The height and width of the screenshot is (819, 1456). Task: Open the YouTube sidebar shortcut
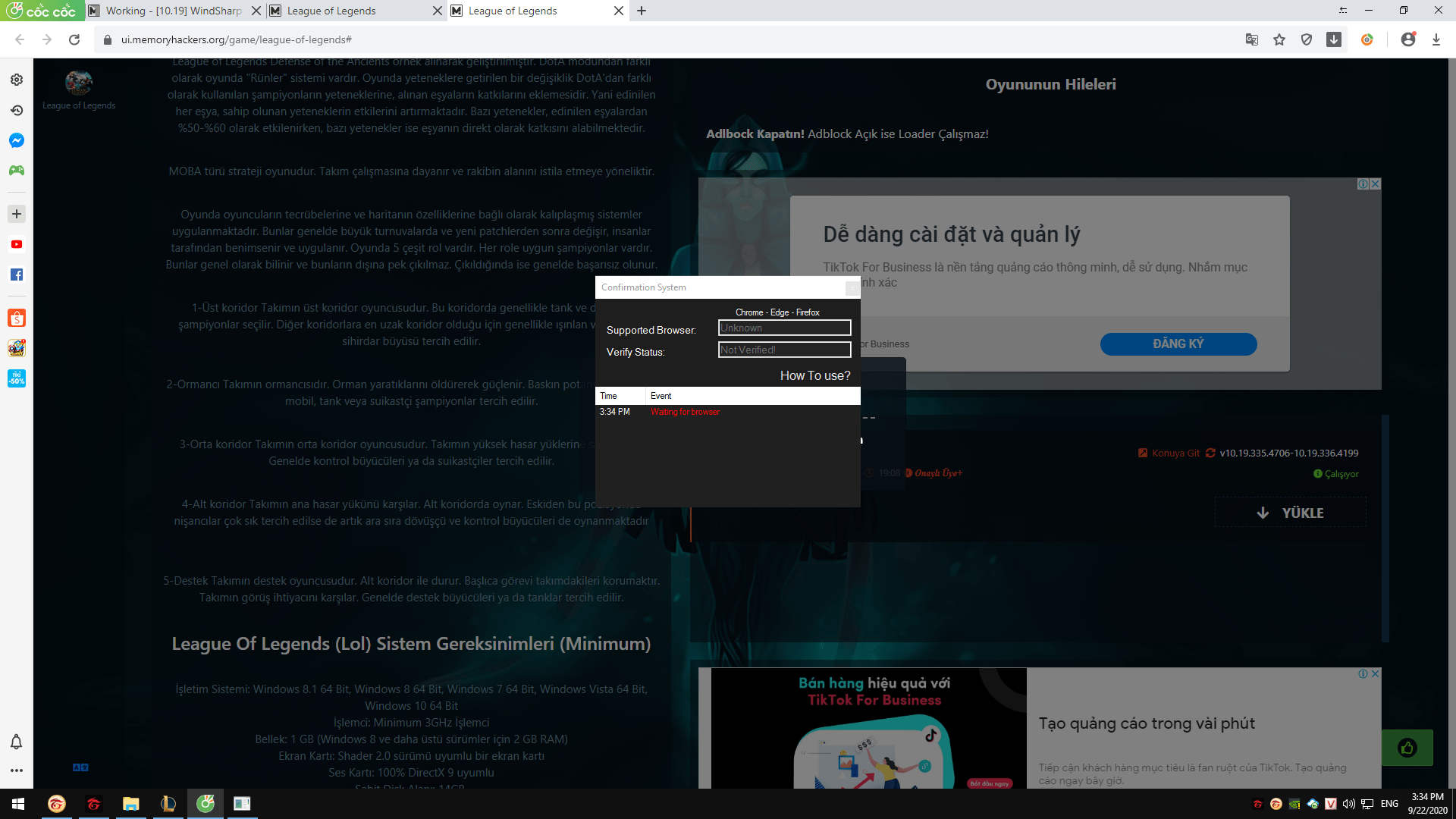pos(17,244)
